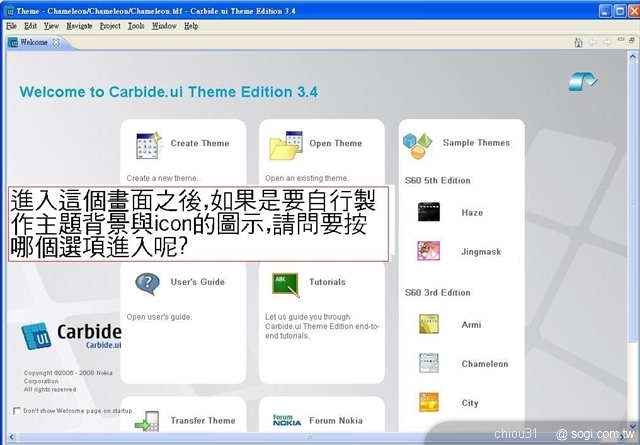The image size is (640, 445).
Task: Click the Transfer Theme link
Action: click(x=203, y=421)
